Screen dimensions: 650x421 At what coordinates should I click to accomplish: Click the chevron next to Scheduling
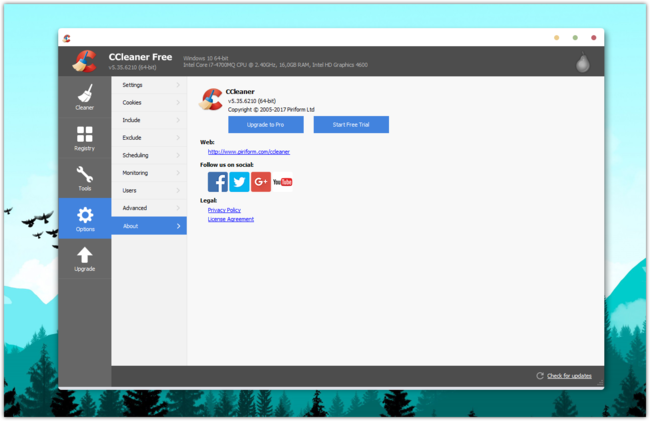coord(178,155)
